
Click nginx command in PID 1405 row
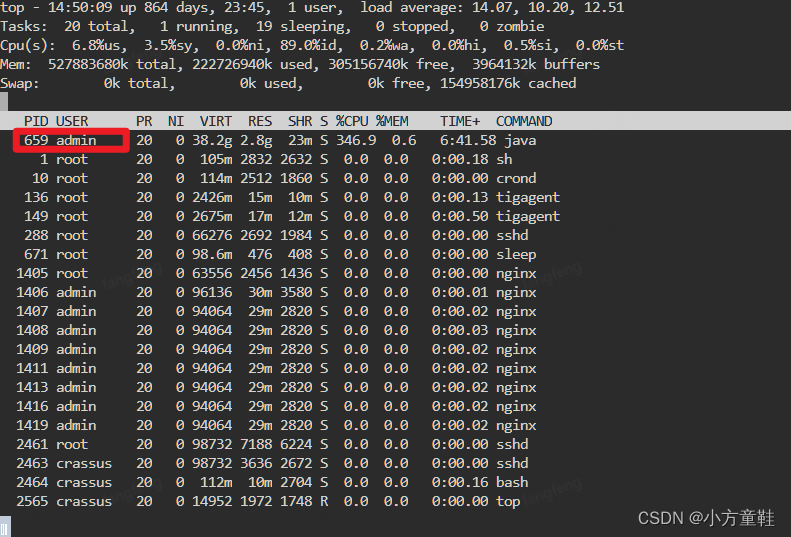(516, 274)
